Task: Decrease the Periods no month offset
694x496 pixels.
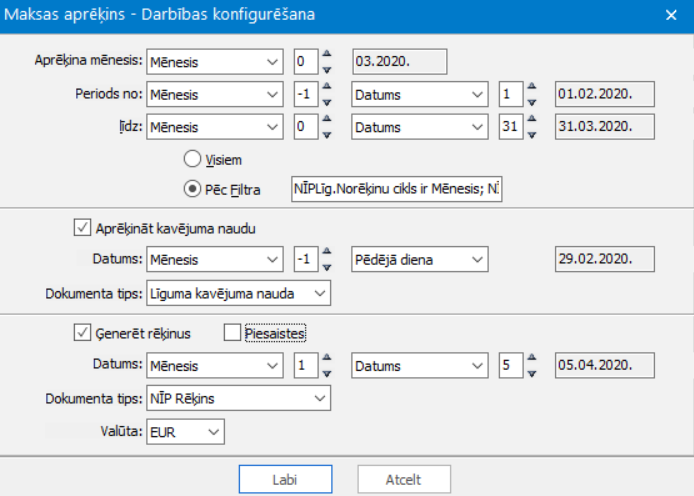Action: [x=327, y=101]
